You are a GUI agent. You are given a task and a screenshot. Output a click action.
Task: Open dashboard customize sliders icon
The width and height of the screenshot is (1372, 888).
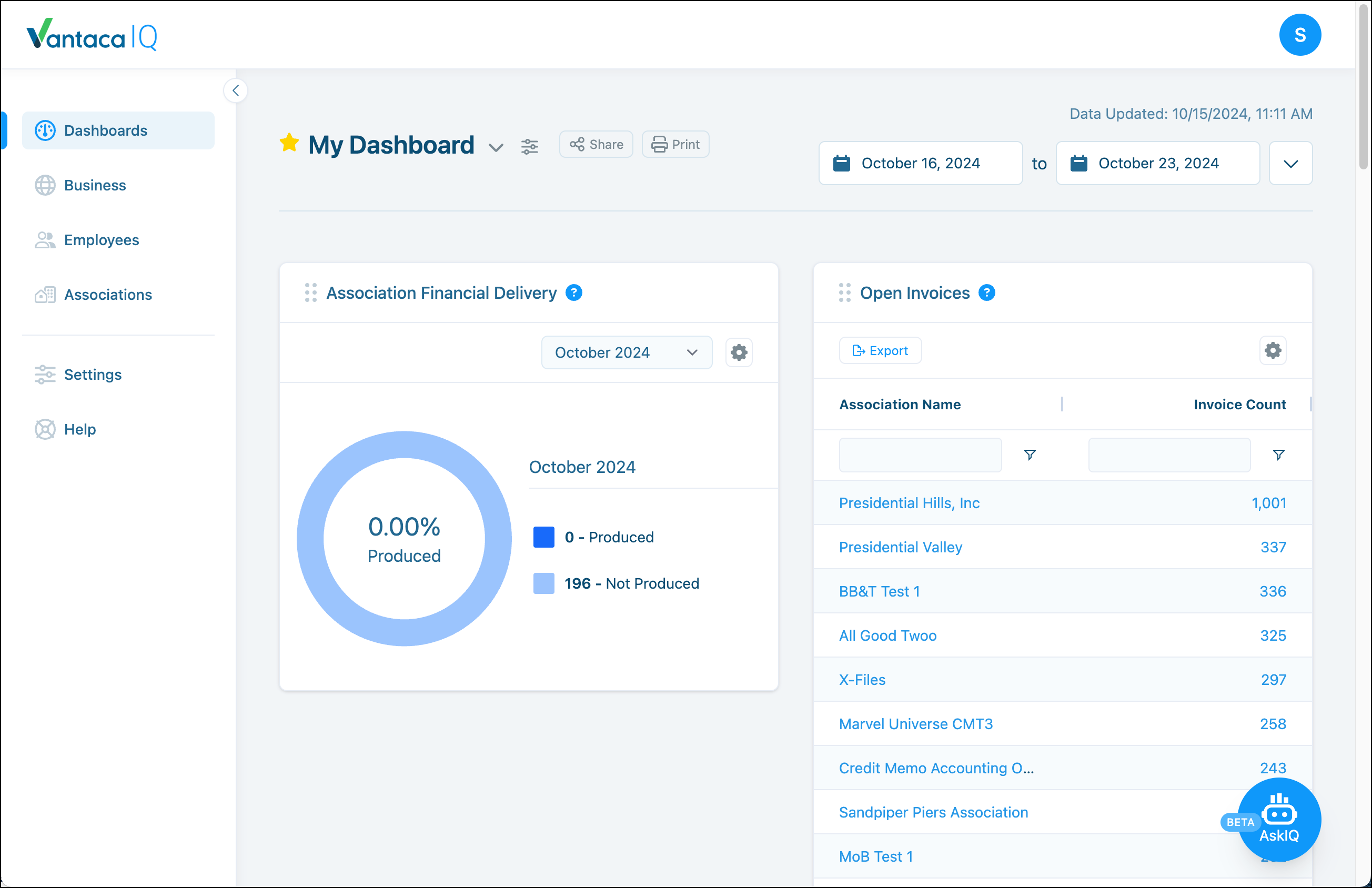click(529, 146)
